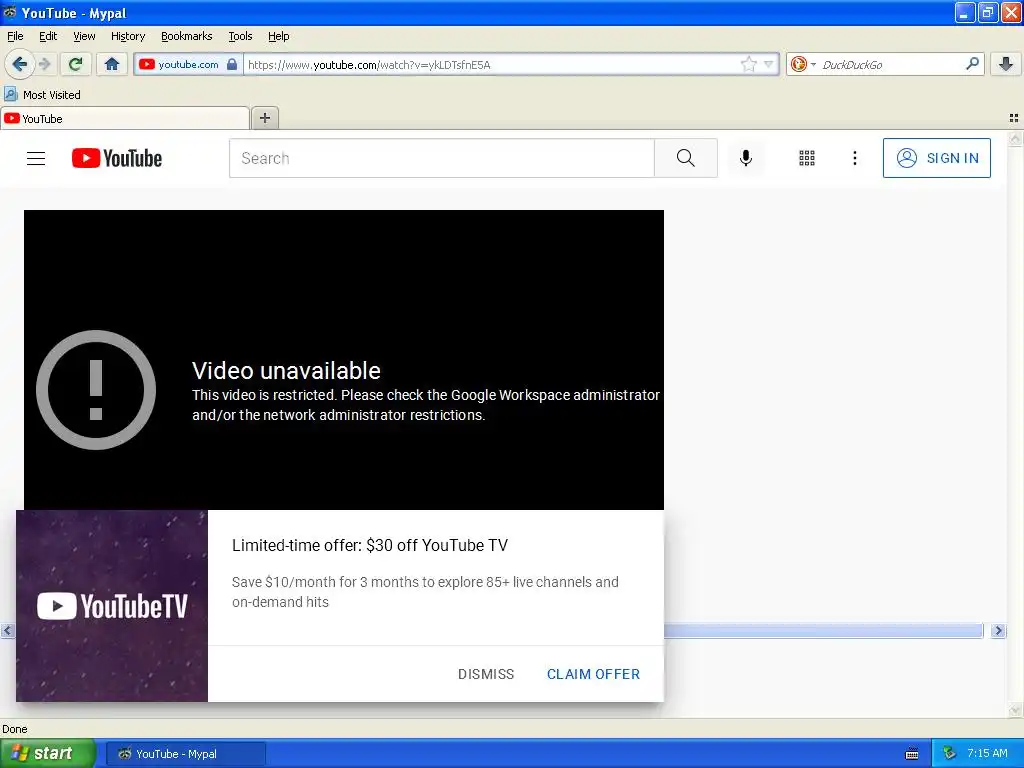Click the Video unavailable warning icon
The width and height of the screenshot is (1024, 768).
coord(96,390)
